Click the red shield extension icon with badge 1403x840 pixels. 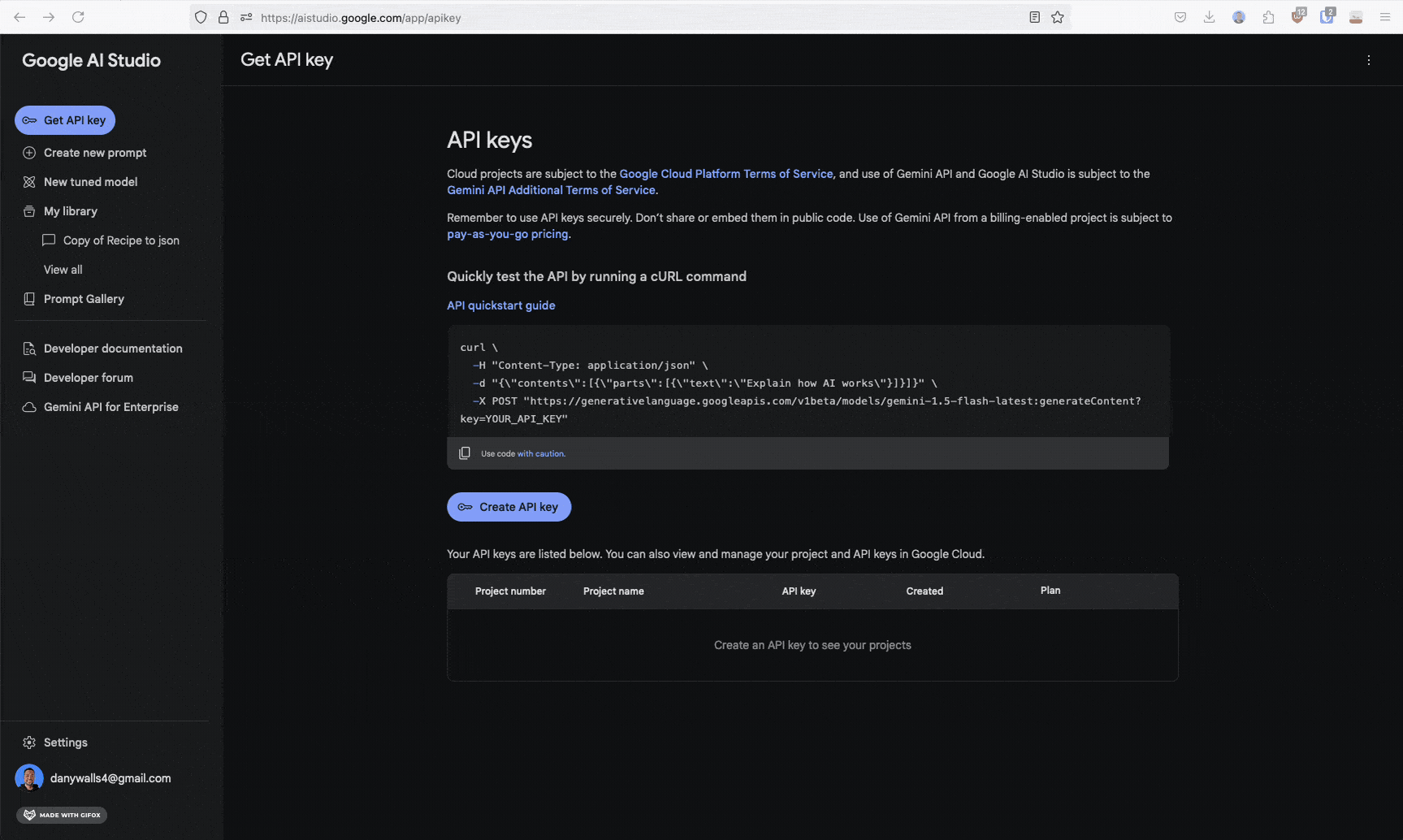coord(1298,16)
